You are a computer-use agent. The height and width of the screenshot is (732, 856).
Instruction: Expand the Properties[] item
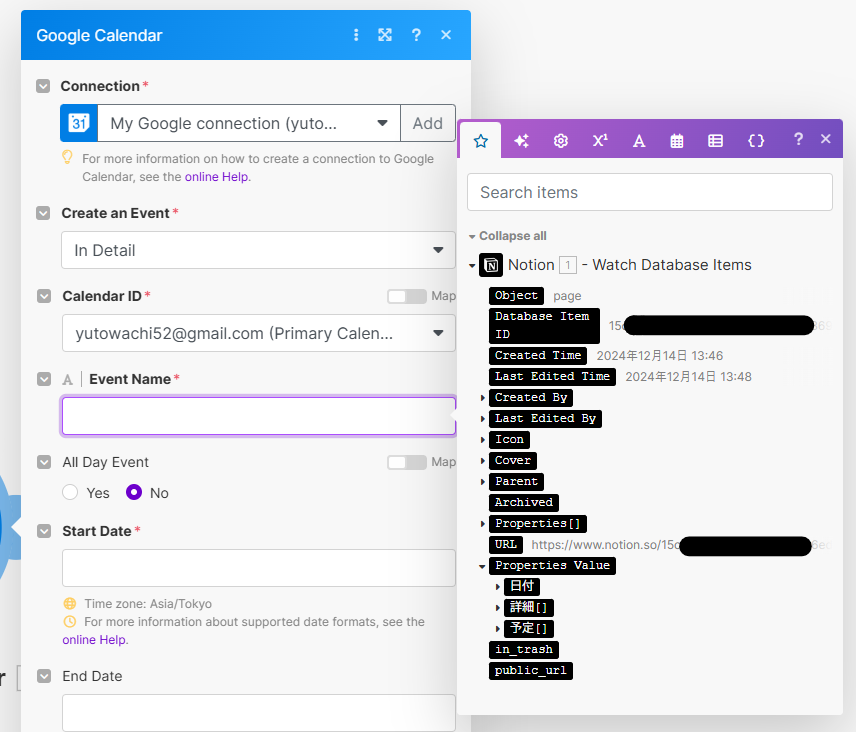(x=483, y=524)
